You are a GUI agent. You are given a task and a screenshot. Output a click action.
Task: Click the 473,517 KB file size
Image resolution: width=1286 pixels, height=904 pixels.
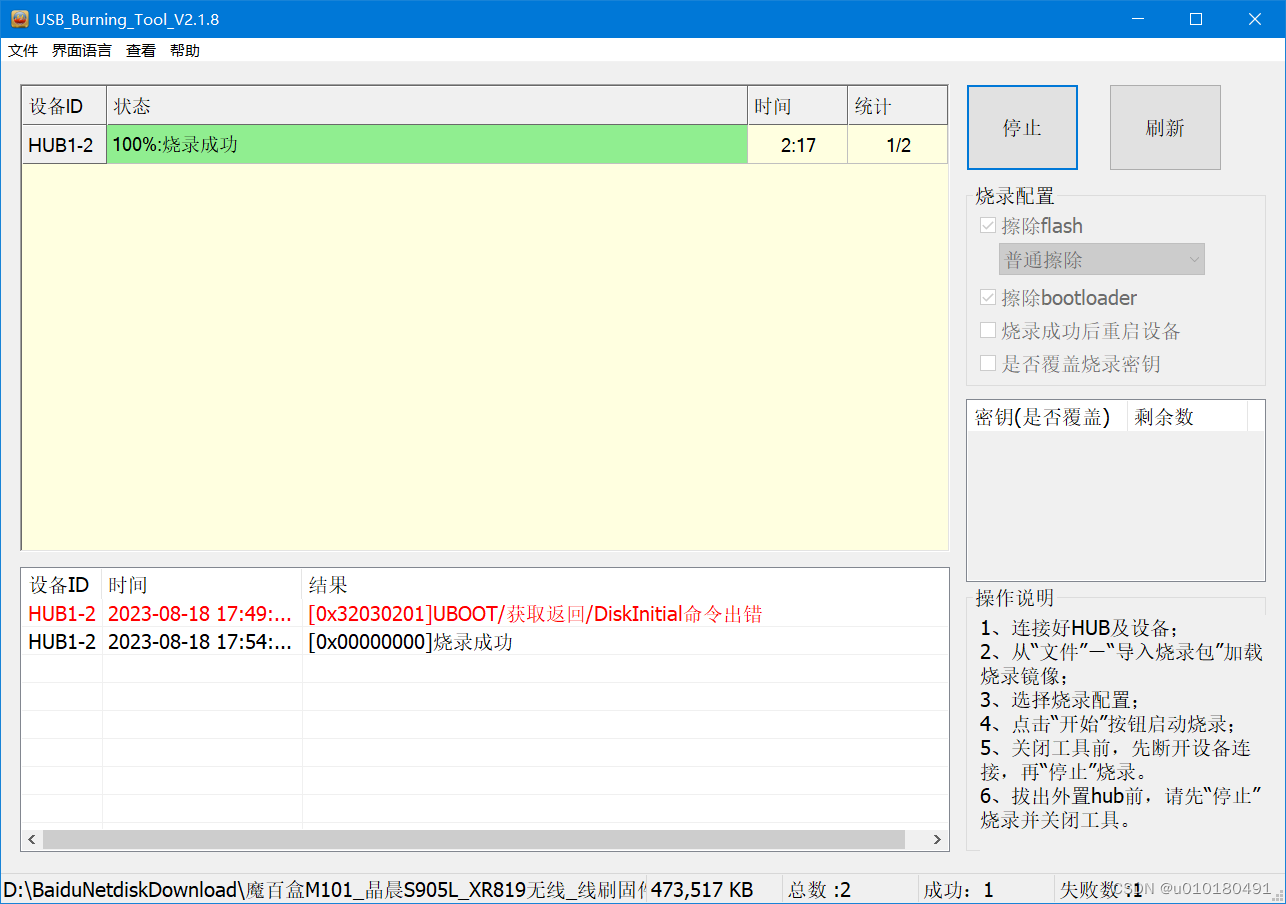[x=702, y=889]
